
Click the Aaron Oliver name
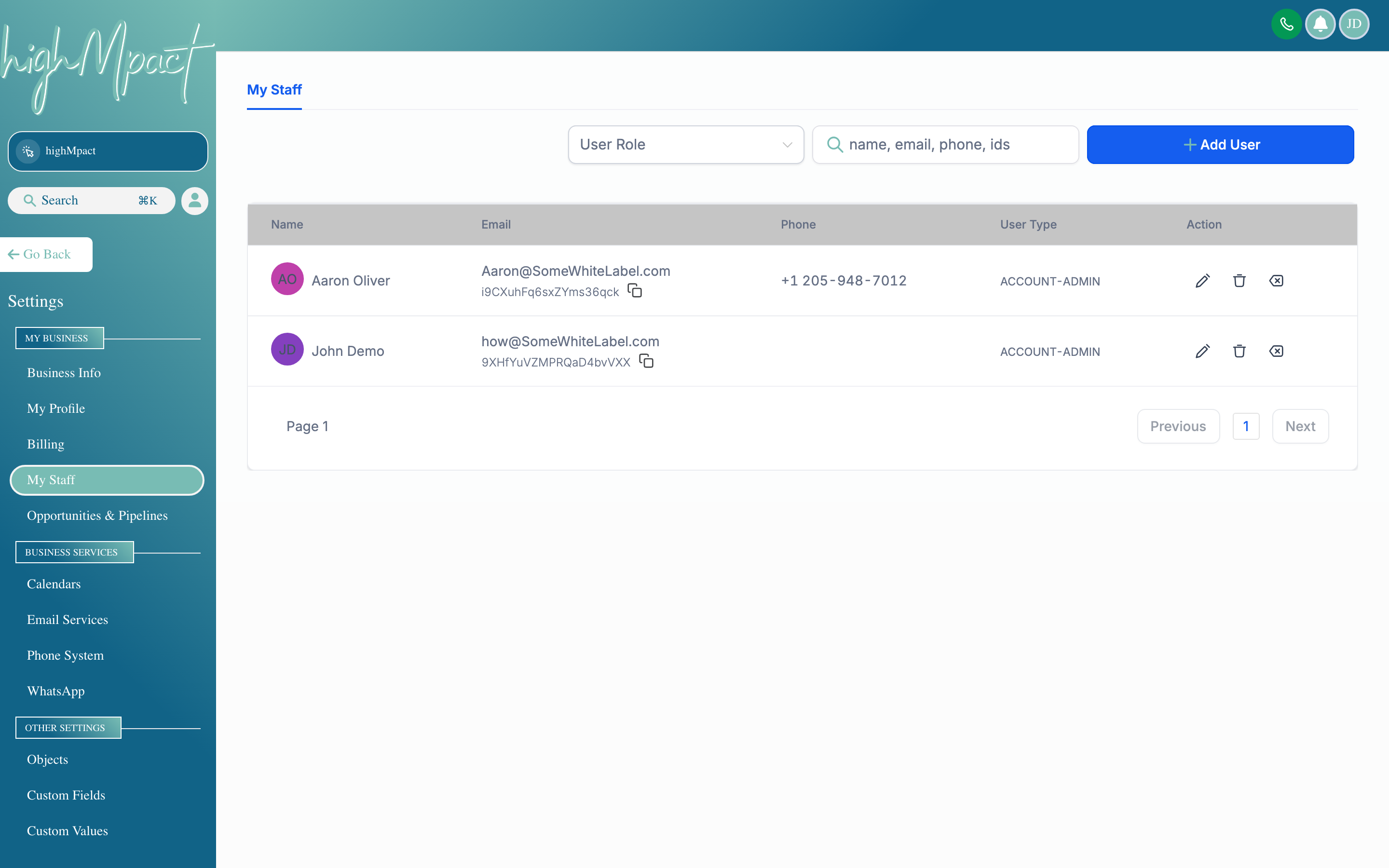[x=351, y=281]
